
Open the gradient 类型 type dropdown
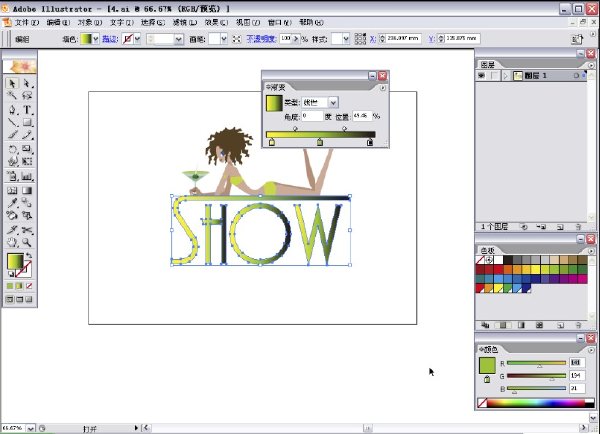tap(333, 103)
